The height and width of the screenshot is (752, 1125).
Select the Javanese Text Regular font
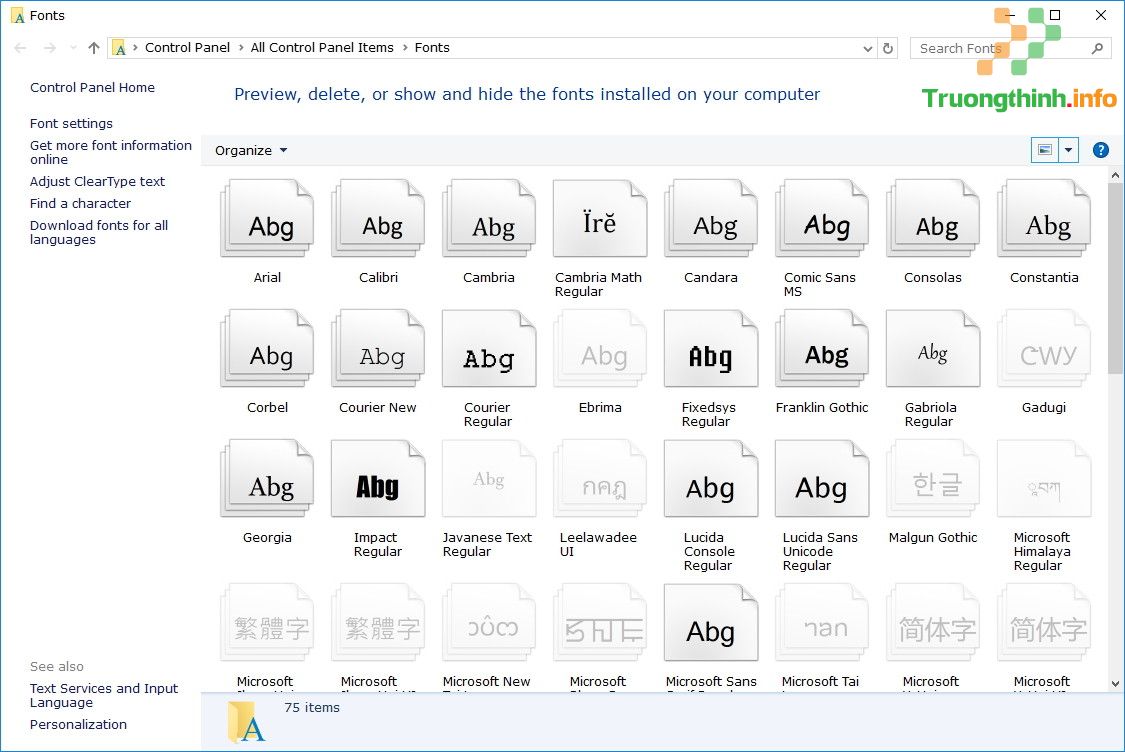(489, 479)
